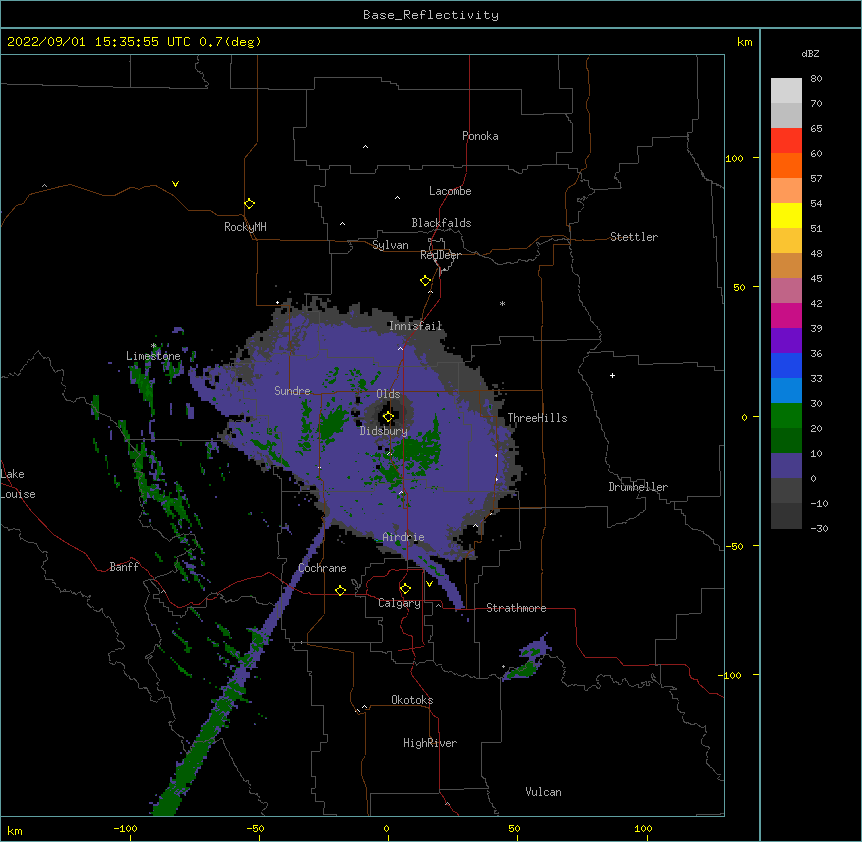Click the Innisfail city label
Image resolution: width=862 pixels, height=842 pixels.
[415, 326]
